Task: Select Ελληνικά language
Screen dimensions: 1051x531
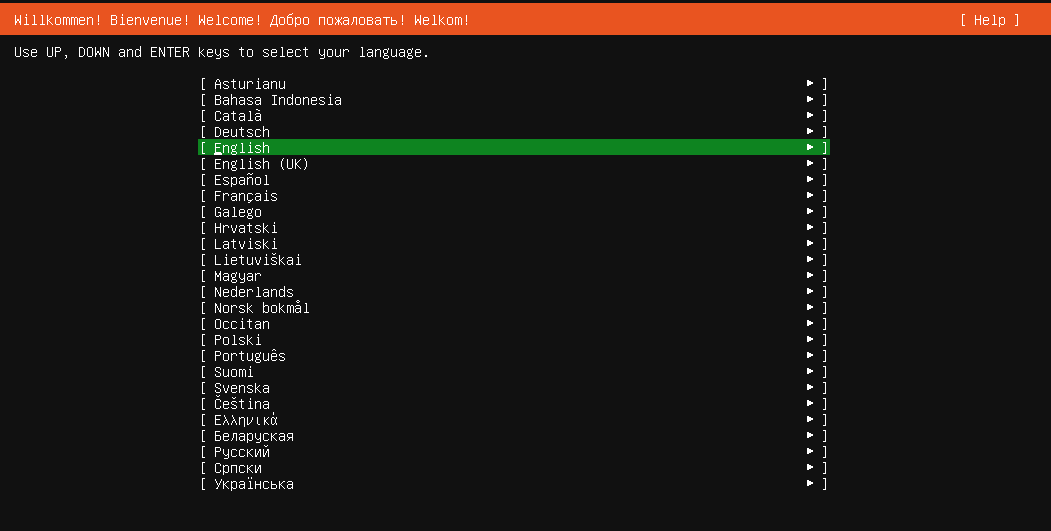Action: (x=514, y=420)
